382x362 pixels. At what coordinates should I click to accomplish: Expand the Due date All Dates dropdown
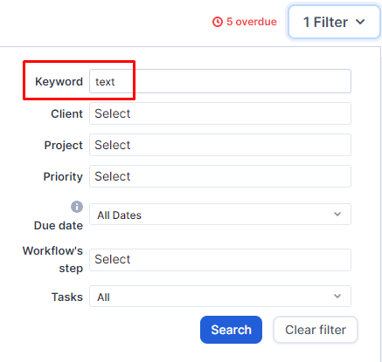220,214
